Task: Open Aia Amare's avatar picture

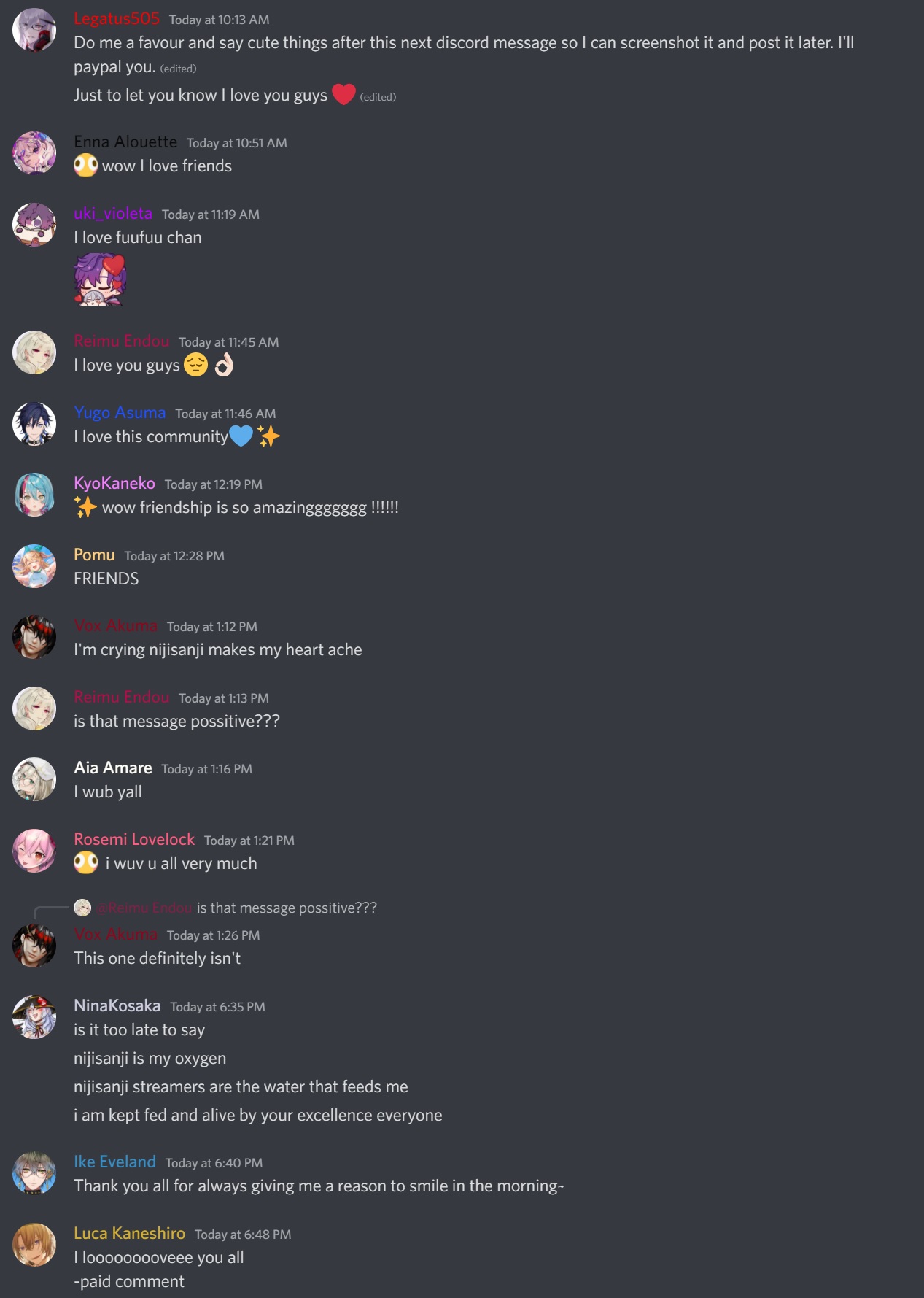Action: coord(34,779)
